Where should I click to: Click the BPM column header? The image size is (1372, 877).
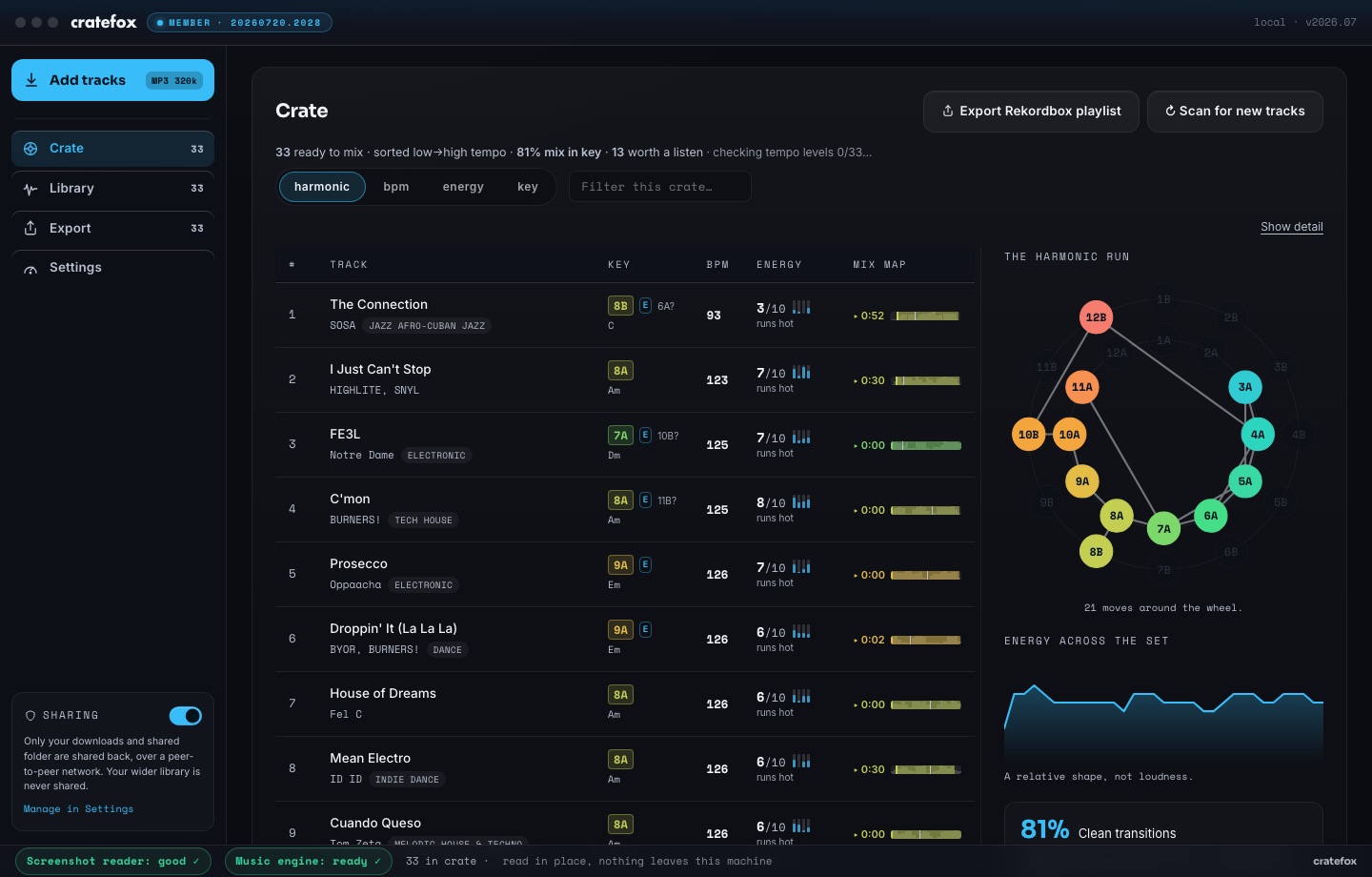[717, 265]
